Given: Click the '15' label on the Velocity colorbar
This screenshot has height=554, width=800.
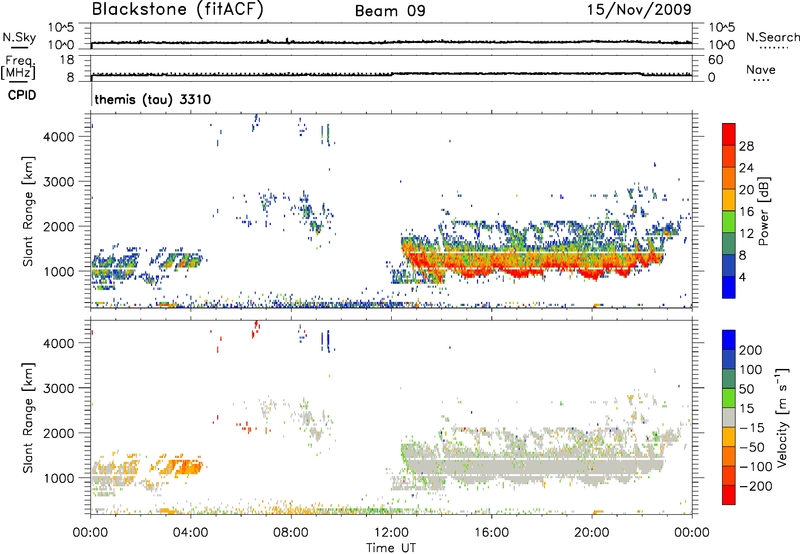Looking at the screenshot, I should click(746, 409).
